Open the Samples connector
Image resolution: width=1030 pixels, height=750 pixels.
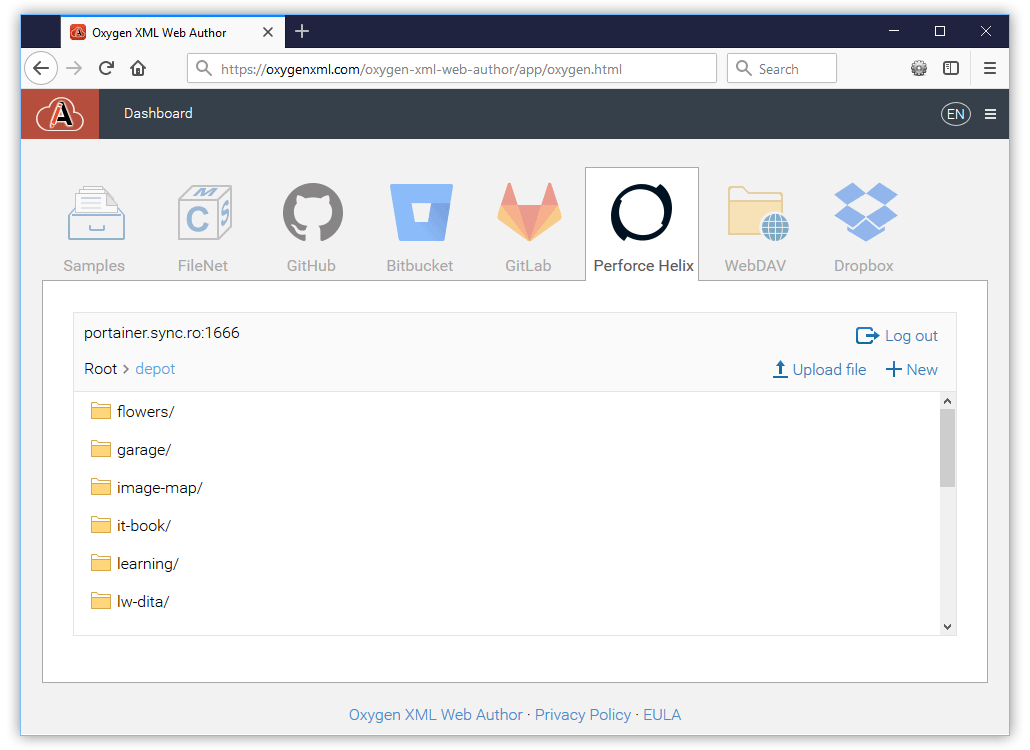pos(95,227)
